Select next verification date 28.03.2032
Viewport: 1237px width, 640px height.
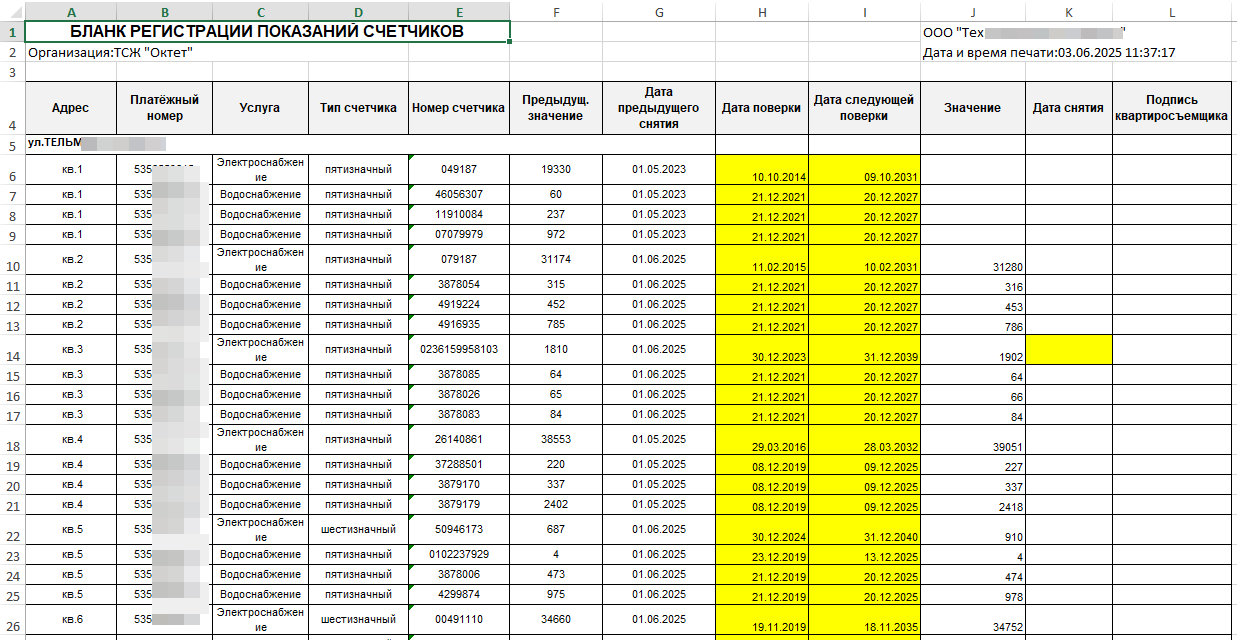pyautogui.click(x=864, y=440)
